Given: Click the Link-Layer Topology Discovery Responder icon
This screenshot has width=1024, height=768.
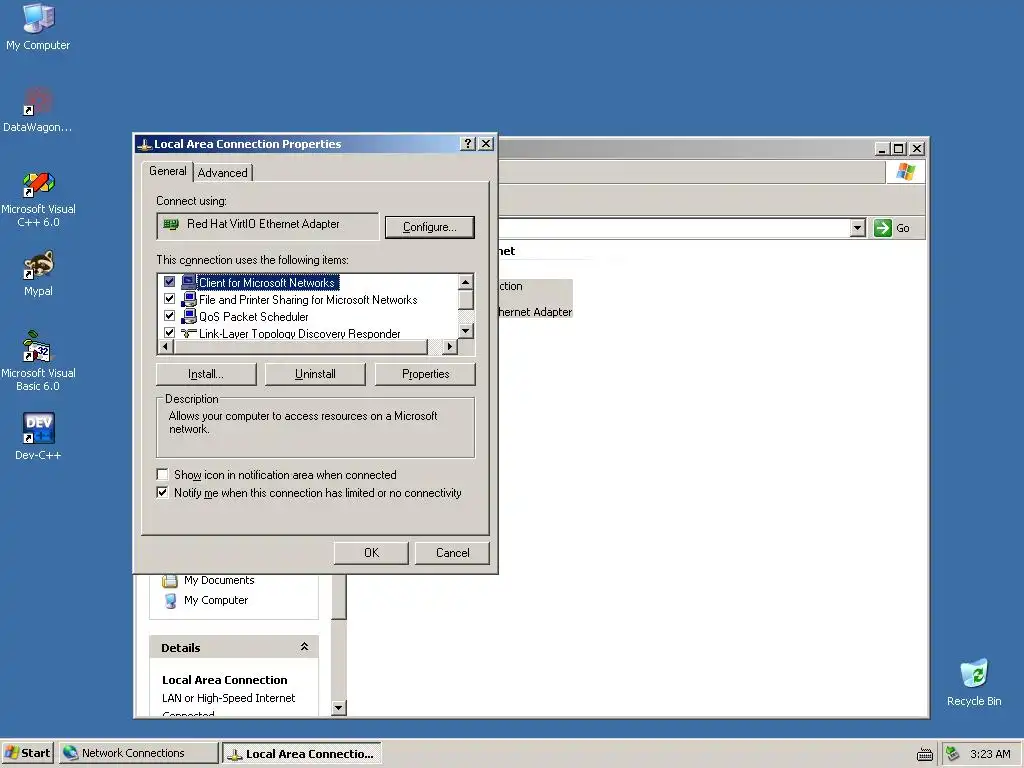Looking at the screenshot, I should (x=189, y=333).
